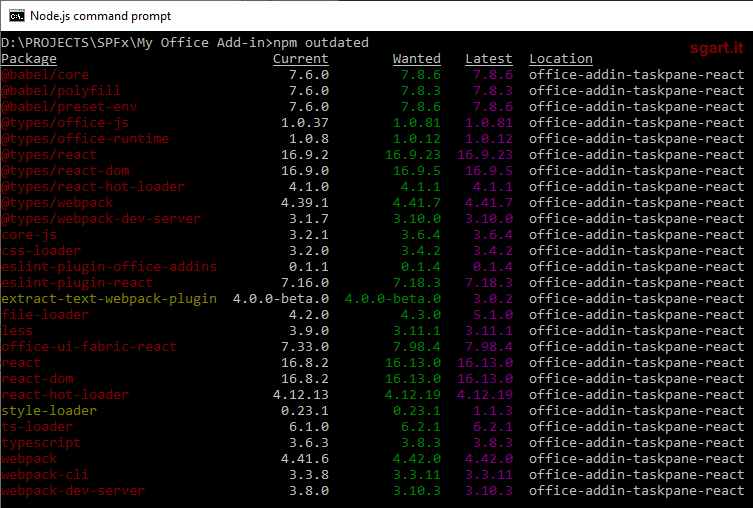Click the location text in the @babel/core row
The image size is (753, 508).
(x=637, y=75)
